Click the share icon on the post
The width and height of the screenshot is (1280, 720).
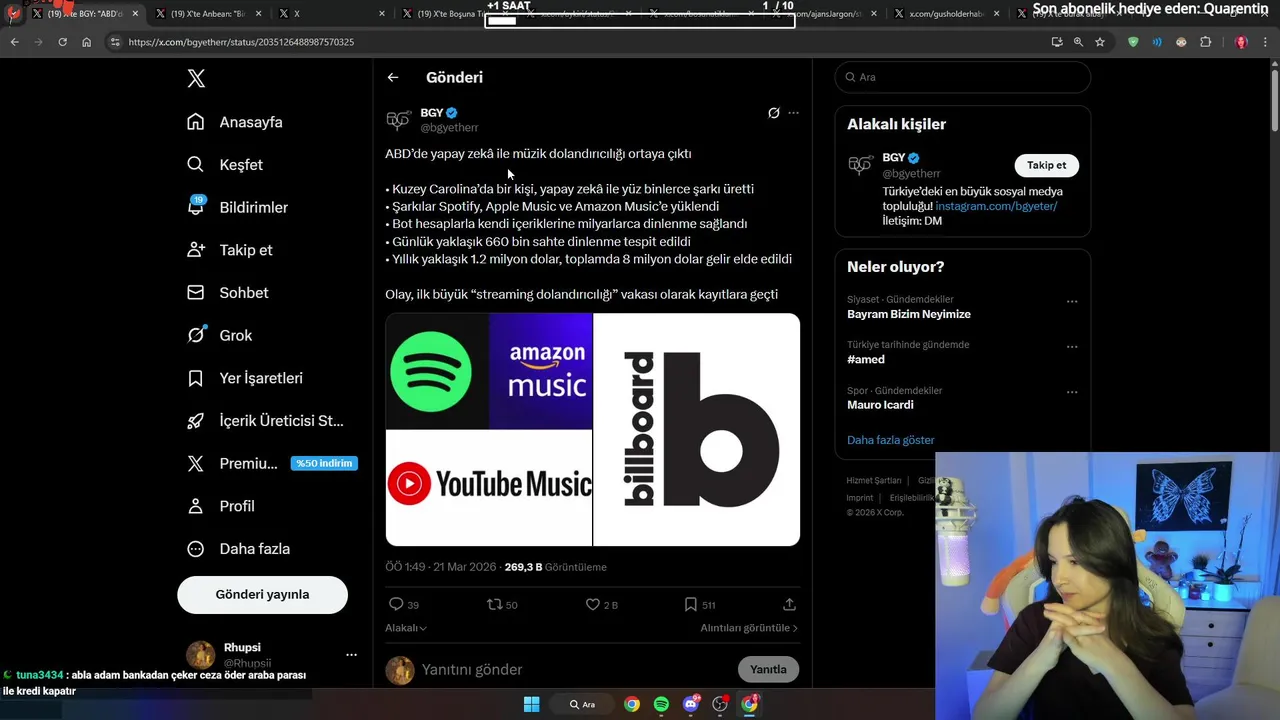(x=789, y=604)
